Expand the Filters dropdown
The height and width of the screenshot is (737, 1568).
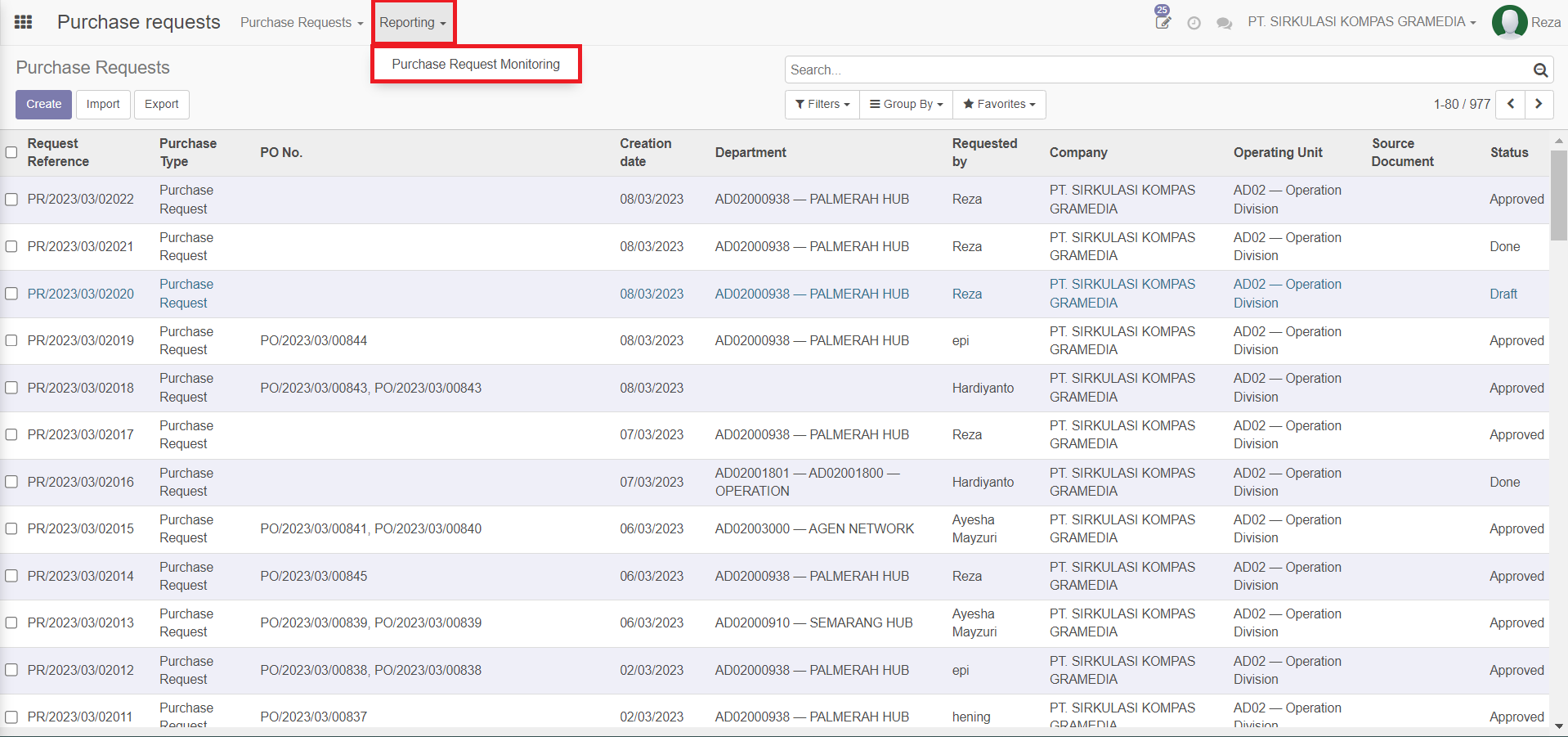point(822,104)
